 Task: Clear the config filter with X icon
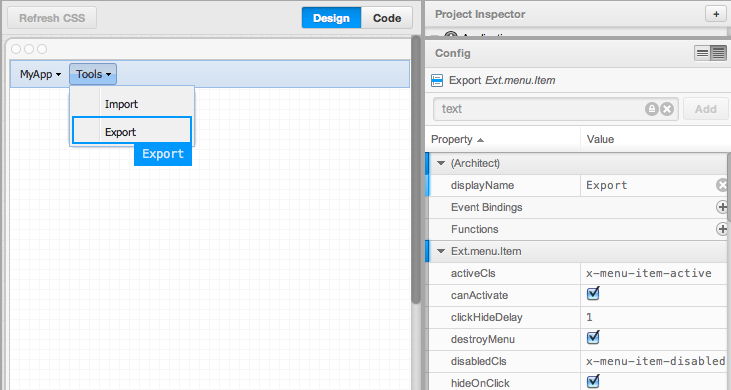click(x=667, y=109)
